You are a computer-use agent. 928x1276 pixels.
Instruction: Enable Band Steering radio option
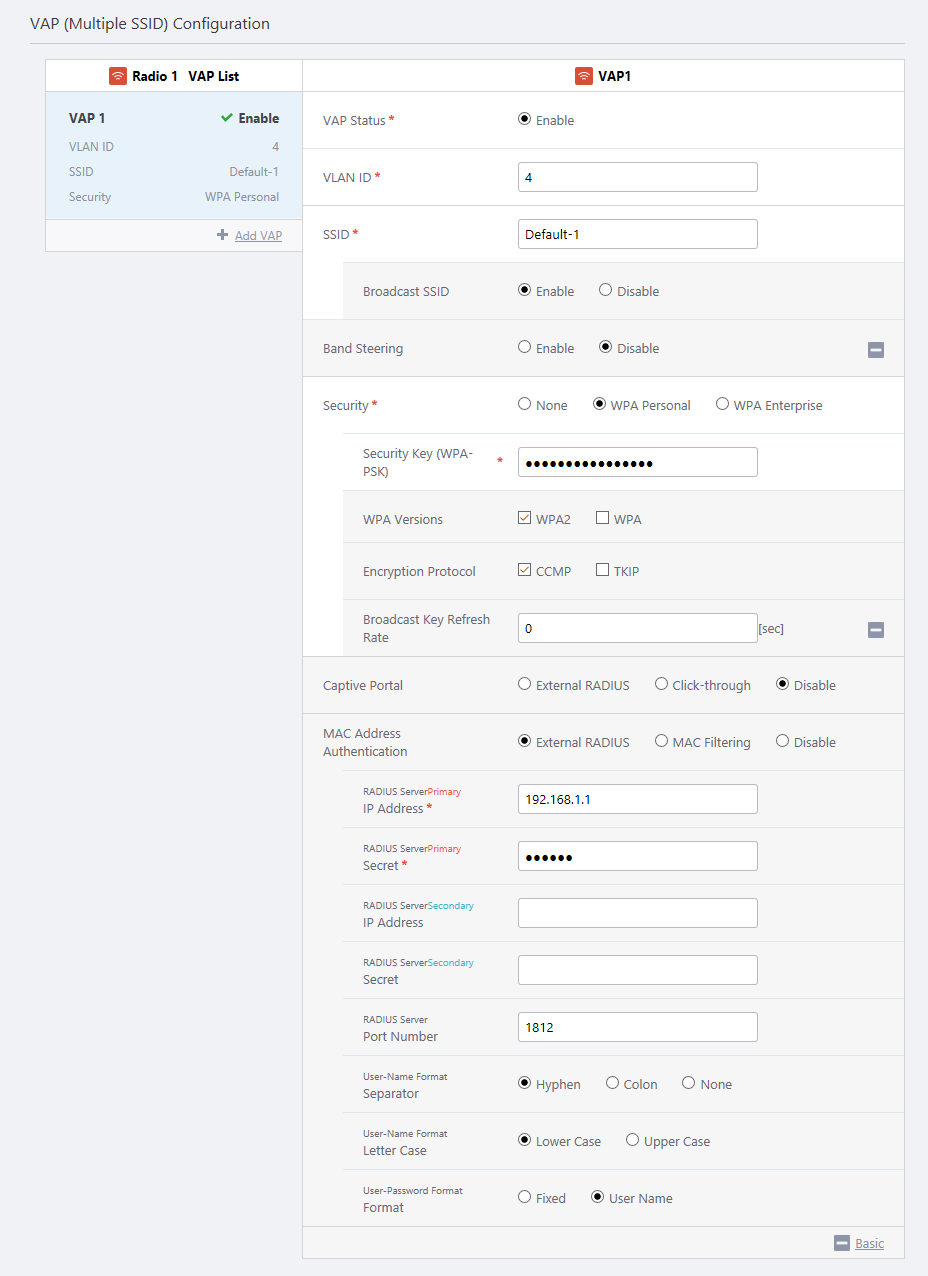pos(525,348)
